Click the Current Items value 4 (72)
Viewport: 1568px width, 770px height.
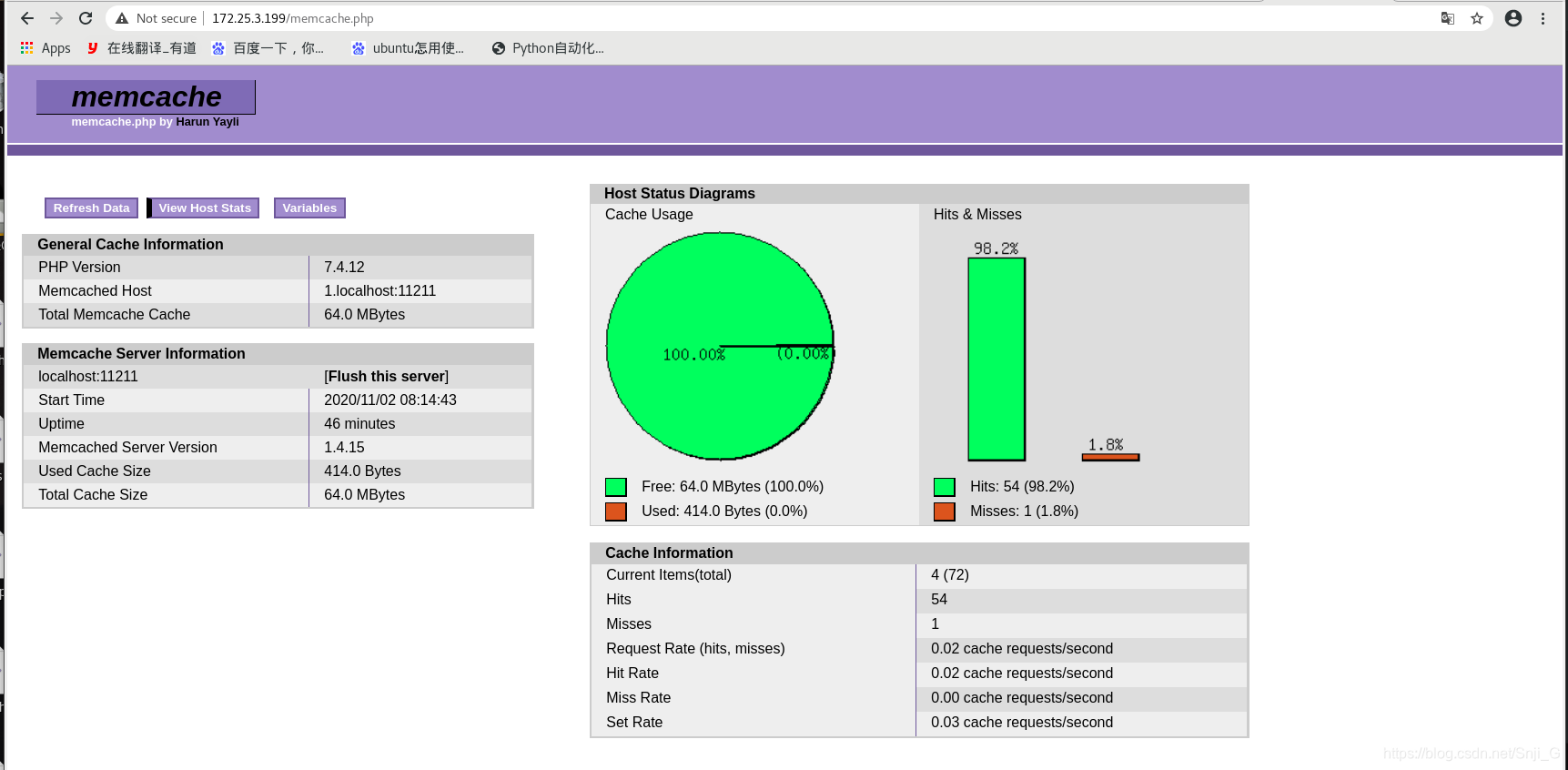click(x=950, y=575)
